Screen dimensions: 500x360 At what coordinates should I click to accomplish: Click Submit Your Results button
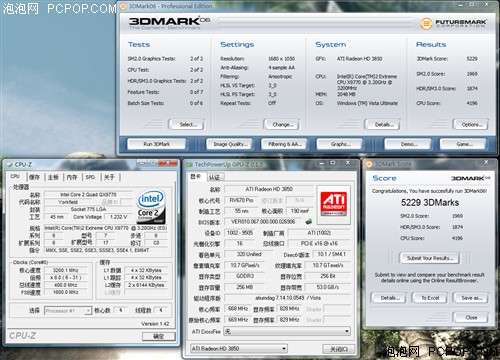(429, 258)
